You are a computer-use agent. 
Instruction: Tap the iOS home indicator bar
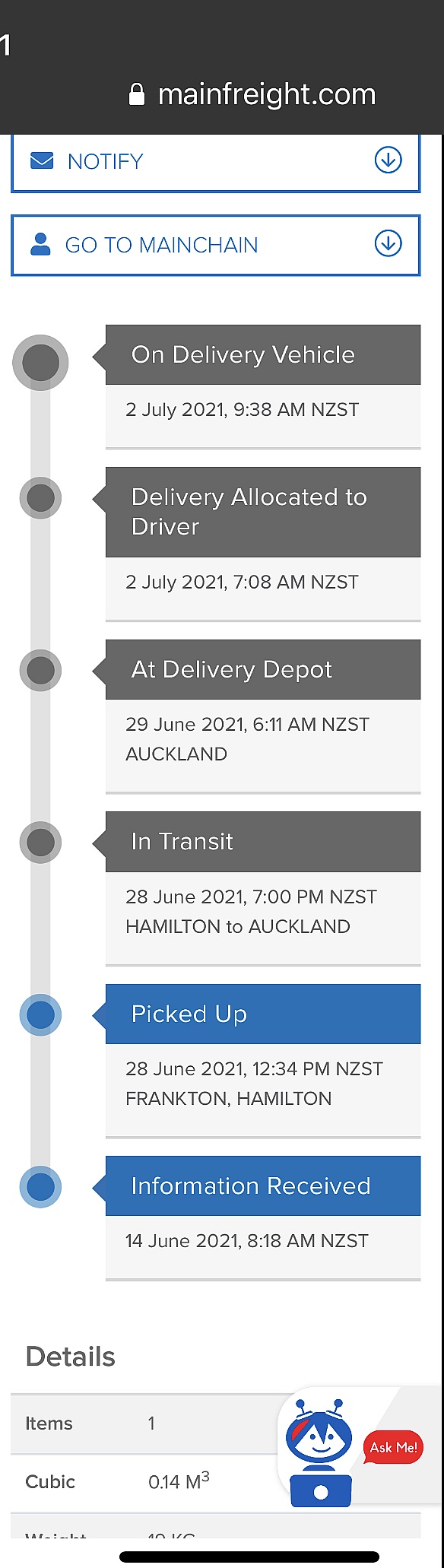249,1557
